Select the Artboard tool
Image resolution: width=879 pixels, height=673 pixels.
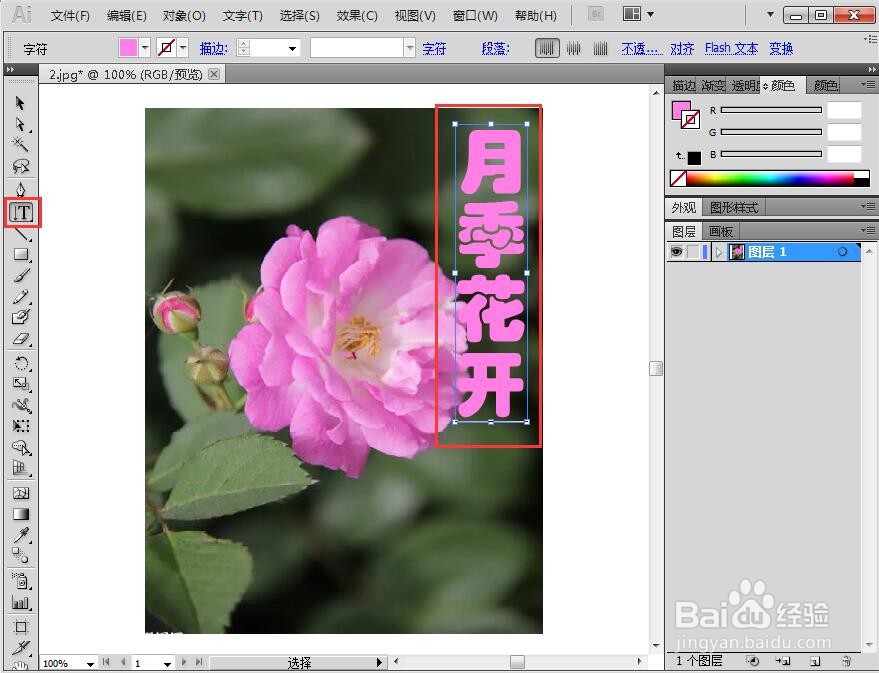pyautogui.click(x=21, y=626)
